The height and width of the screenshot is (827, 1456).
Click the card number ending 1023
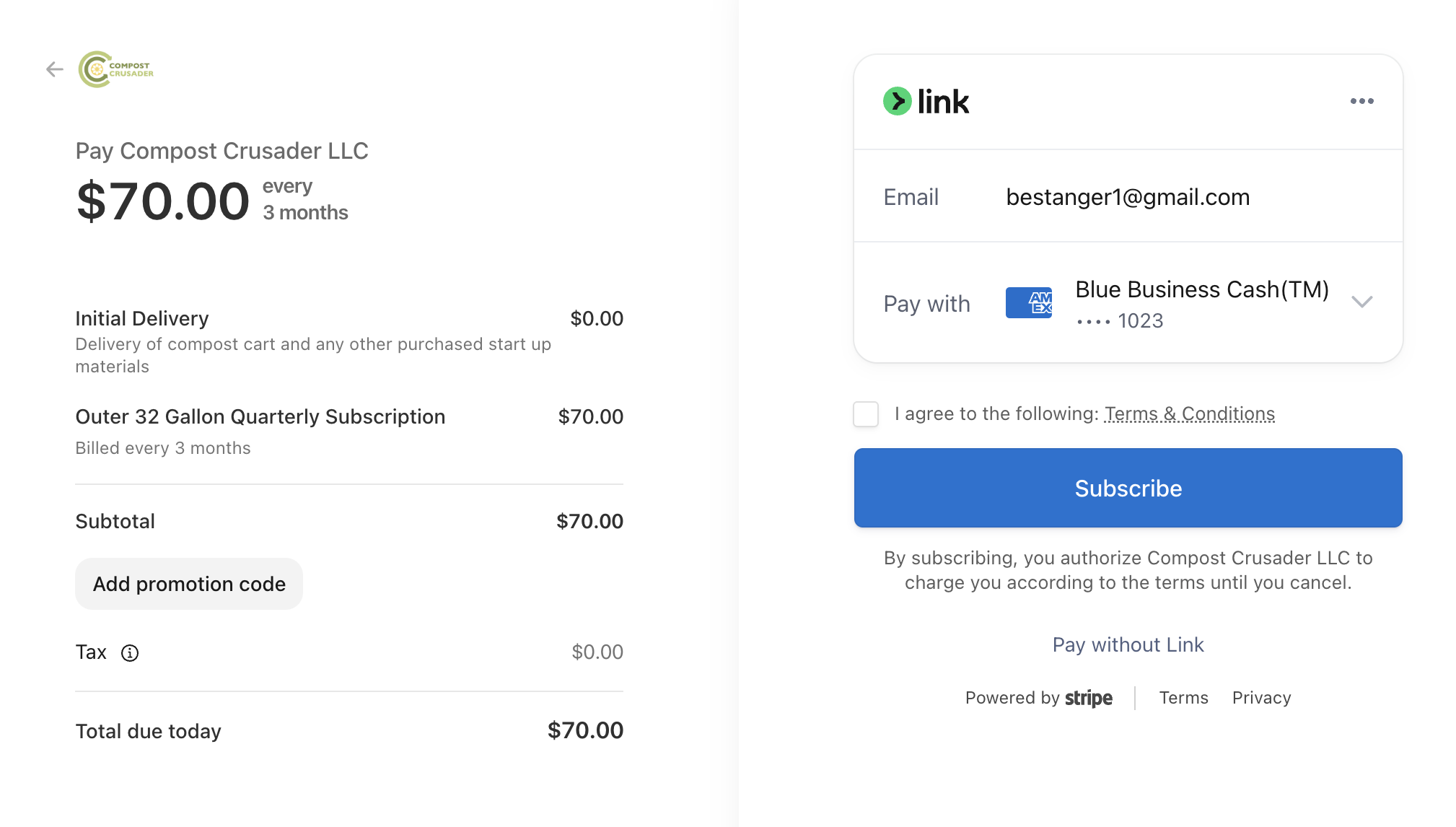(x=1120, y=320)
